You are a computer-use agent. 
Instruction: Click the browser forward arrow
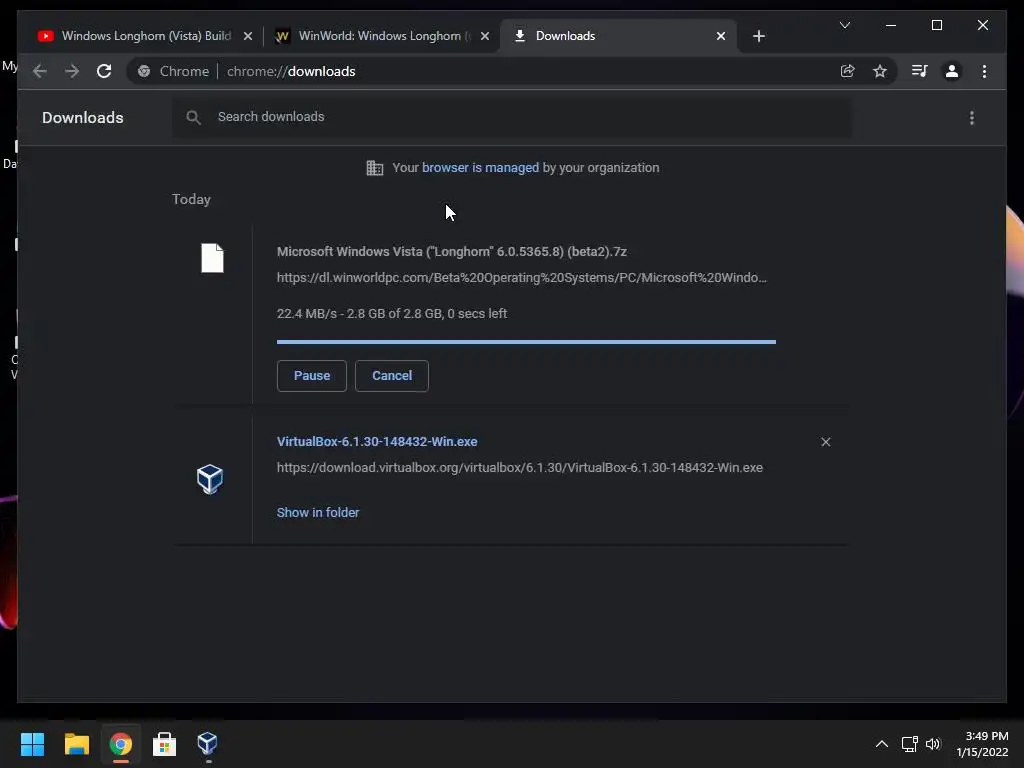tap(72, 71)
